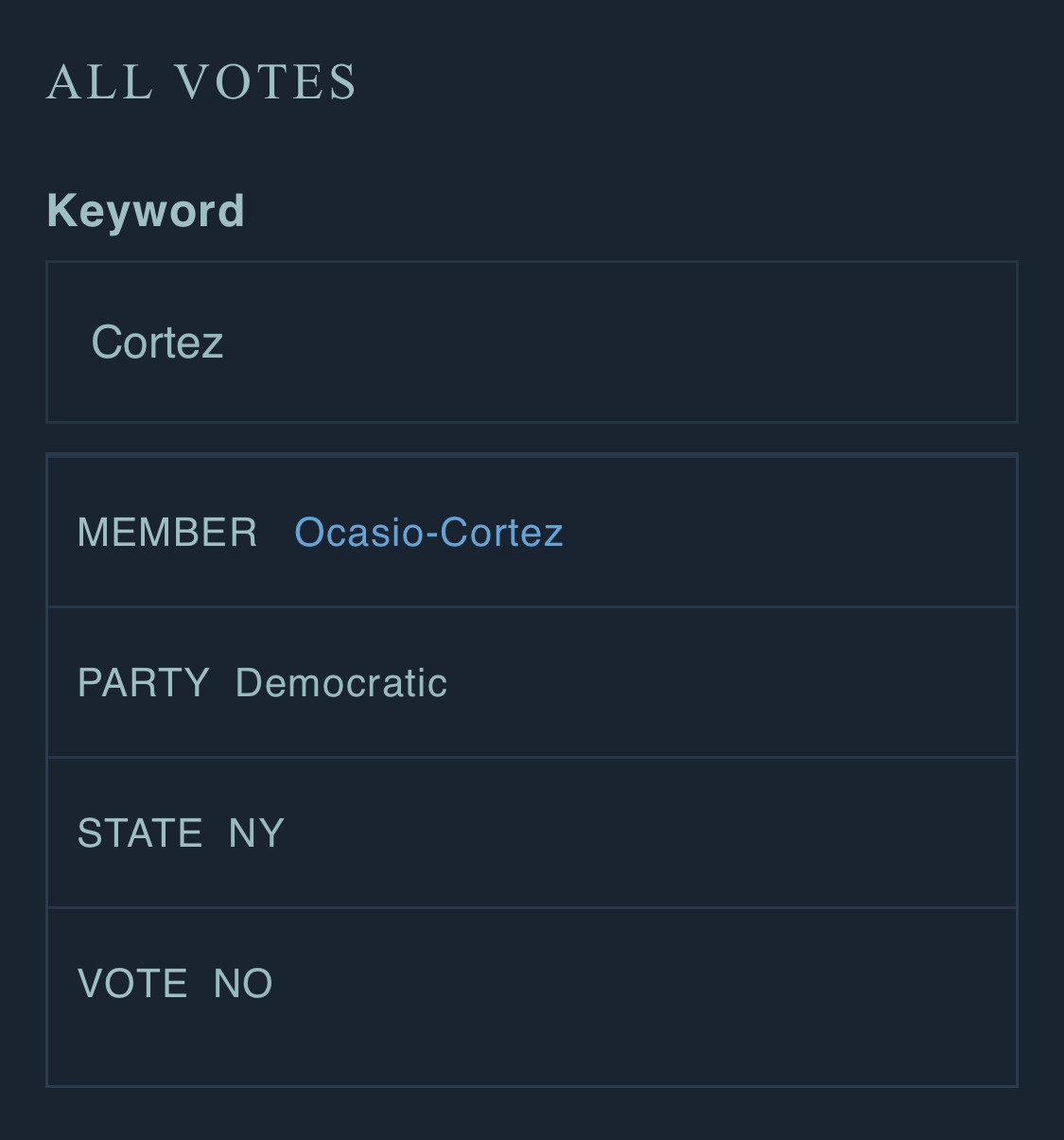Image resolution: width=1064 pixels, height=1140 pixels.
Task: Select the MEMBER column label
Action: click(x=166, y=533)
